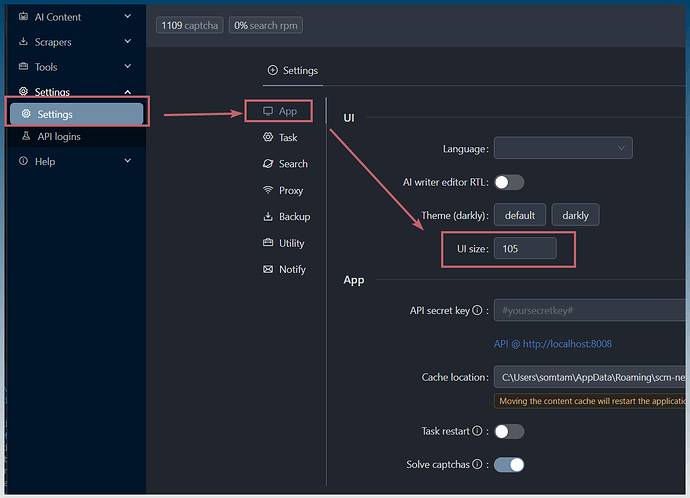Expand the Scrapers menu chevron

[128, 41]
